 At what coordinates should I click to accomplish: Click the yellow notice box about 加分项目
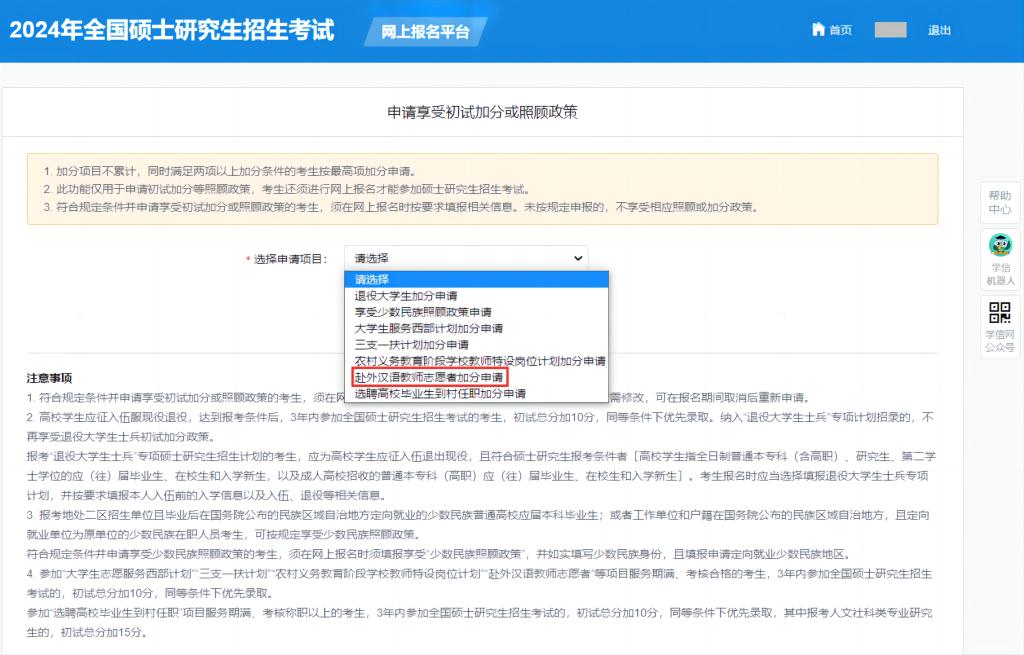click(x=482, y=189)
